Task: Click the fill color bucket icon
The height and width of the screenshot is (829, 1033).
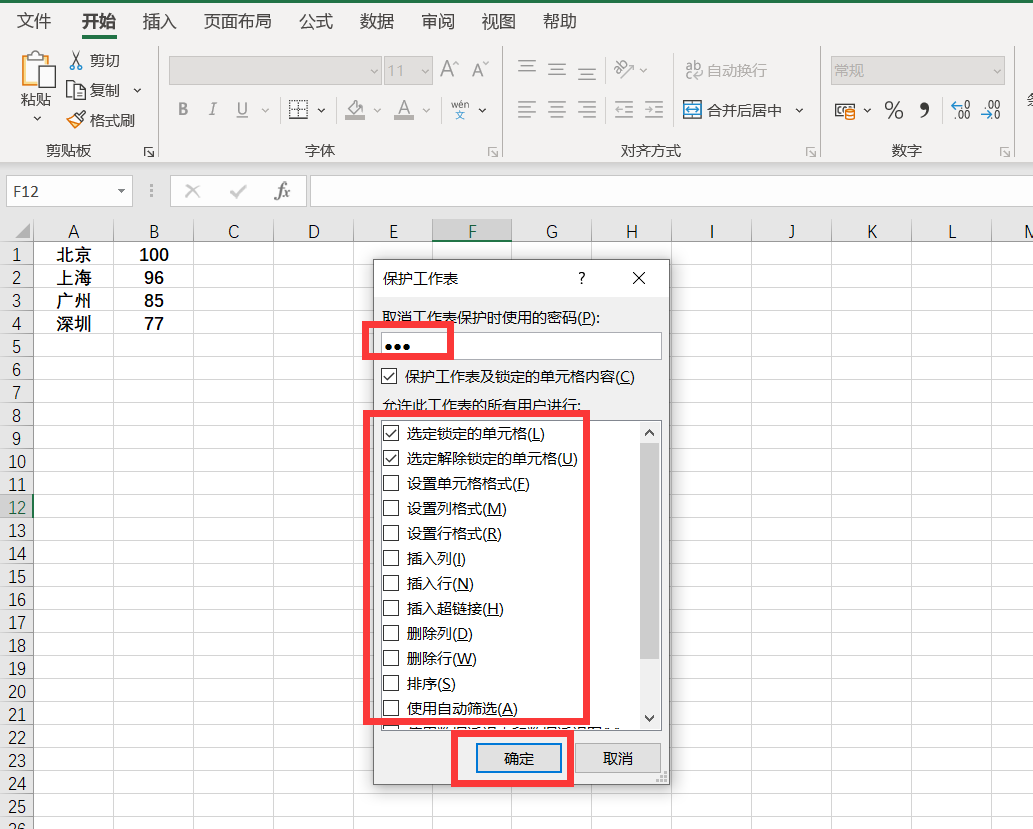Action: tap(355, 109)
